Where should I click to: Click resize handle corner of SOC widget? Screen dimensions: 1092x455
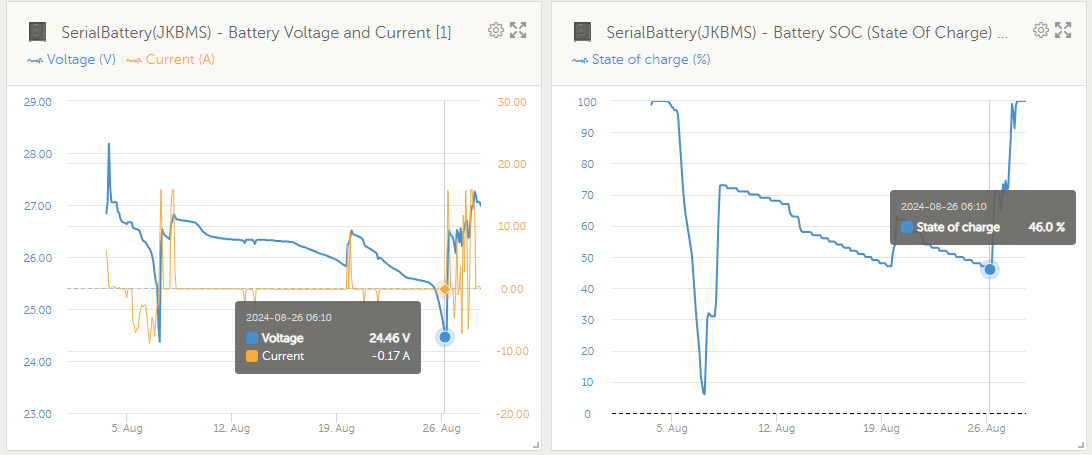pos(1081,445)
